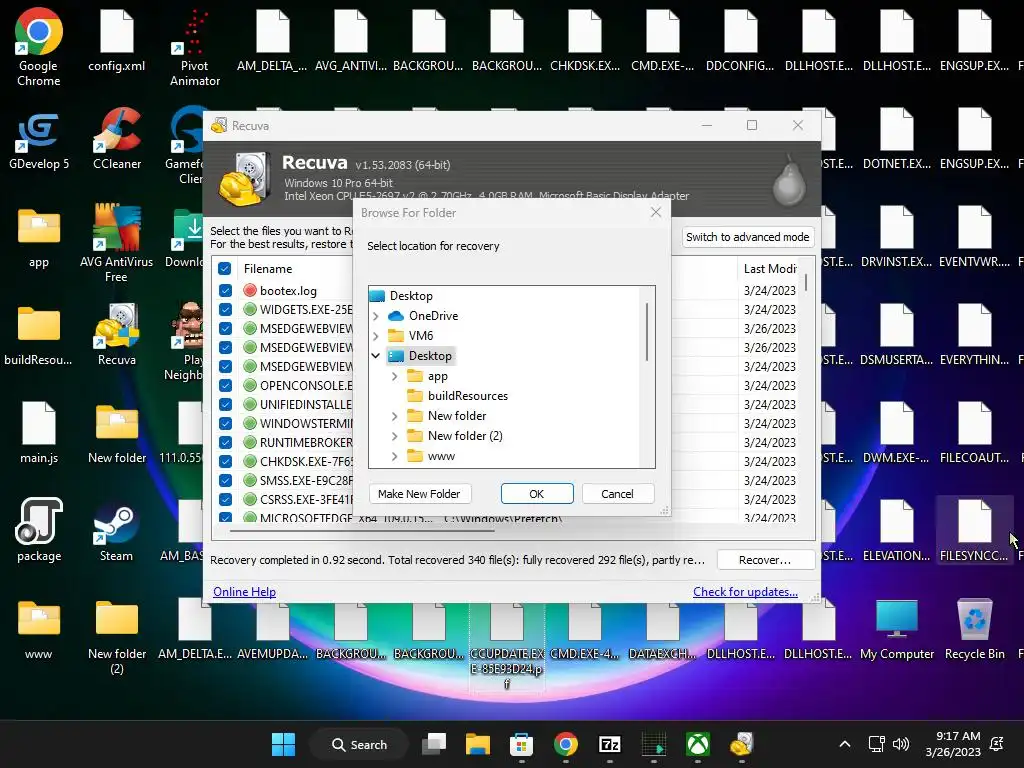Select the top-level Desktop tree root

[401, 296]
